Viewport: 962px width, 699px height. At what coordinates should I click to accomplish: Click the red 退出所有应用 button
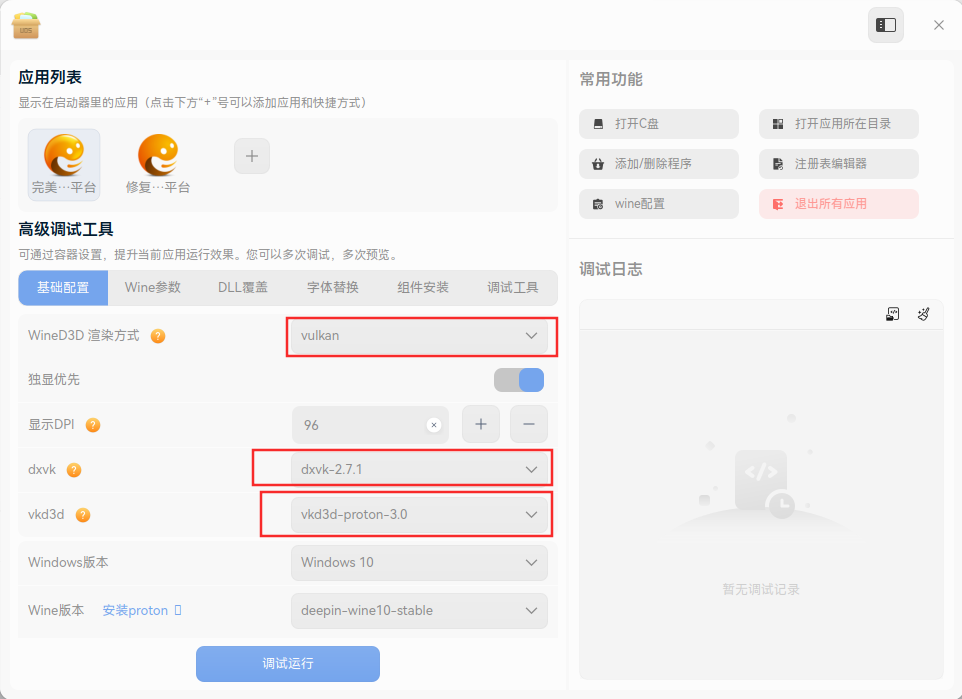coord(839,204)
